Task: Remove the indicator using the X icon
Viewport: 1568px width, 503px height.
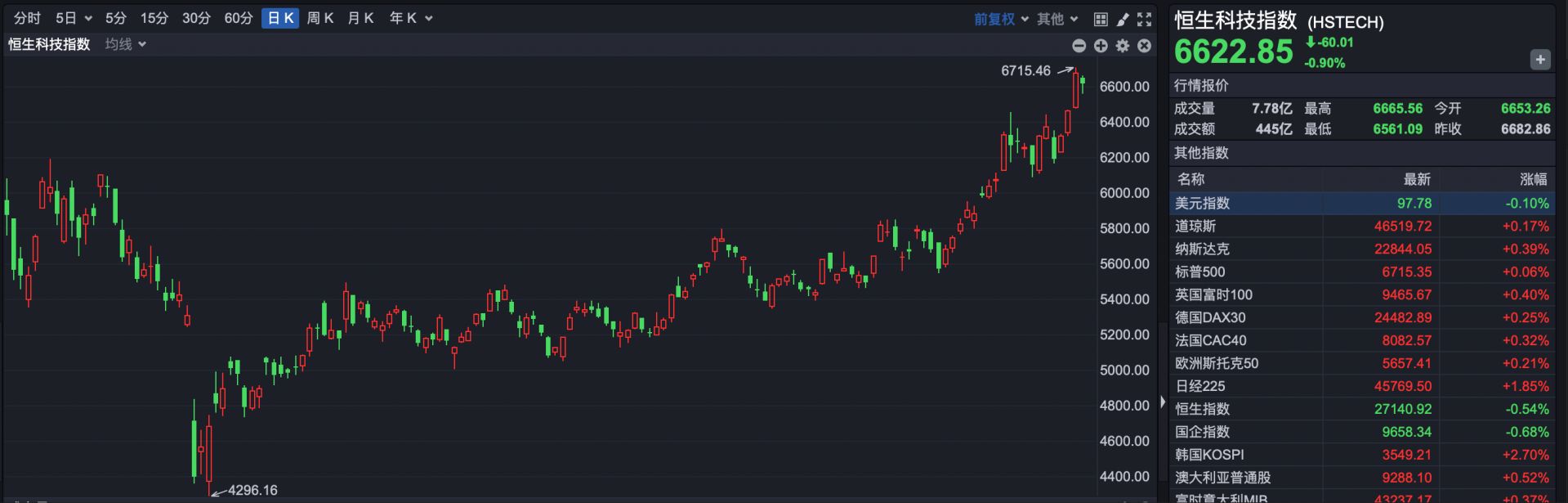Action: tap(1144, 46)
